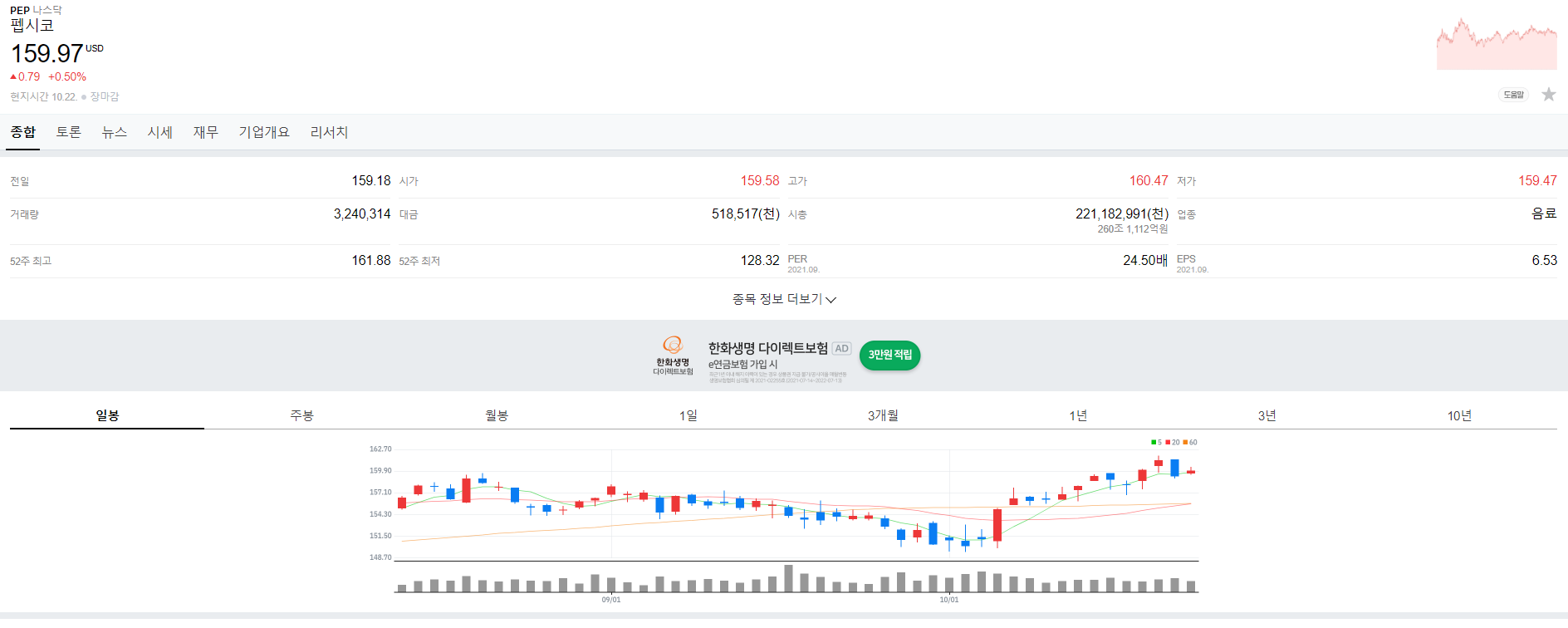Viewport: 1568px width, 628px height.
Task: Click the orange 60-day moving average legend
Action: coord(1190,443)
